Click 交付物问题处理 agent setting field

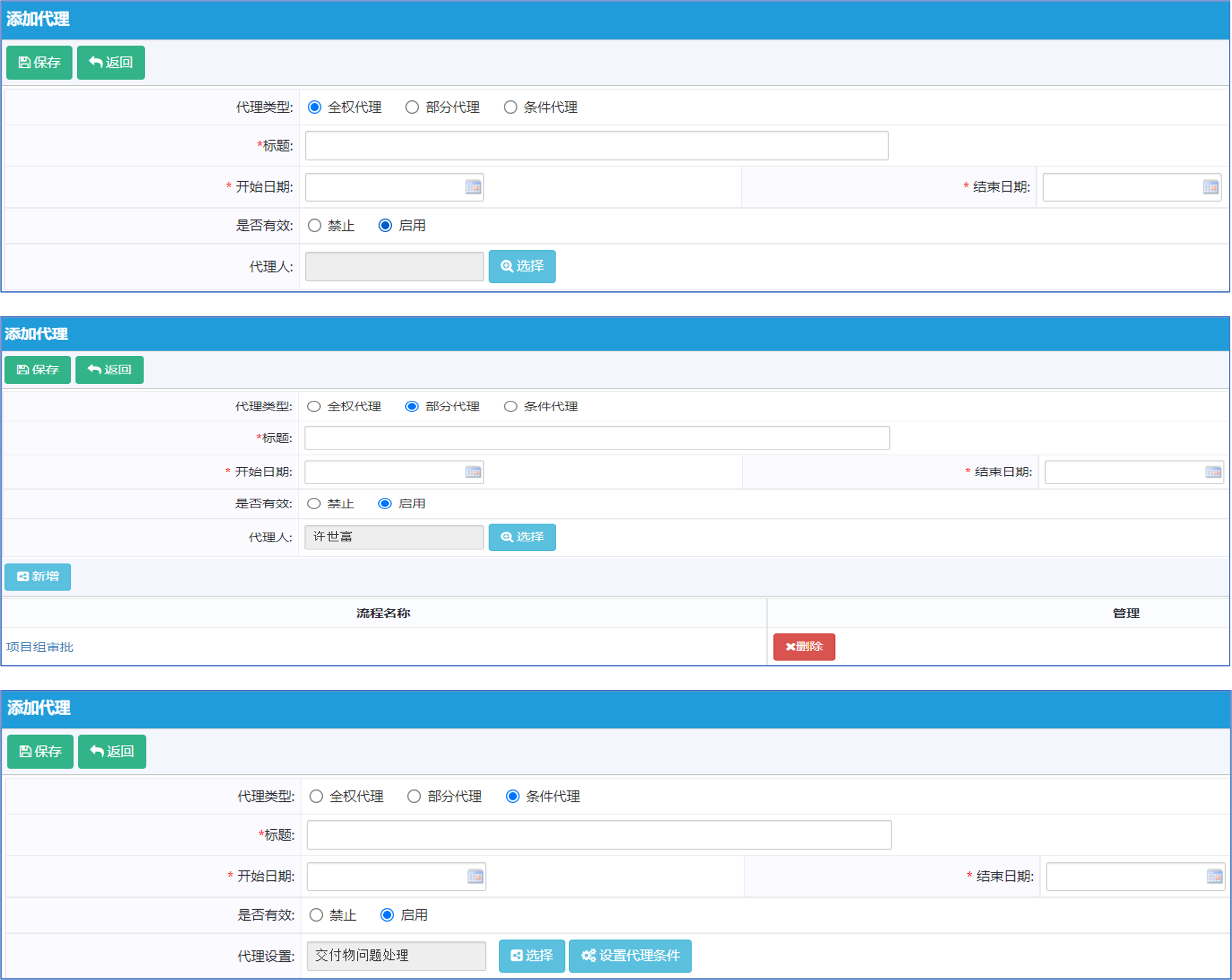[x=396, y=955]
